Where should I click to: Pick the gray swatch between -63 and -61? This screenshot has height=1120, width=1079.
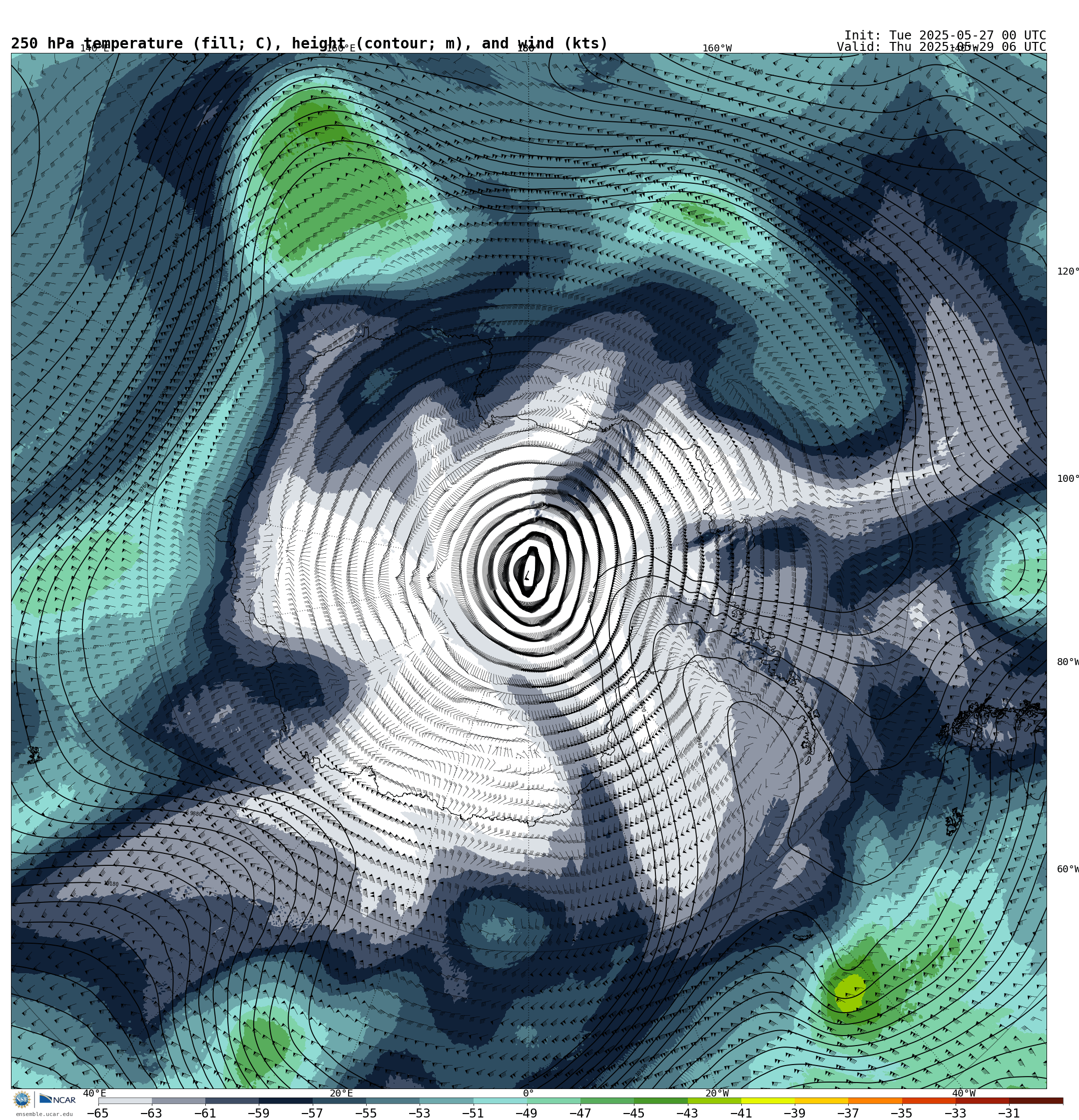click(178, 1101)
